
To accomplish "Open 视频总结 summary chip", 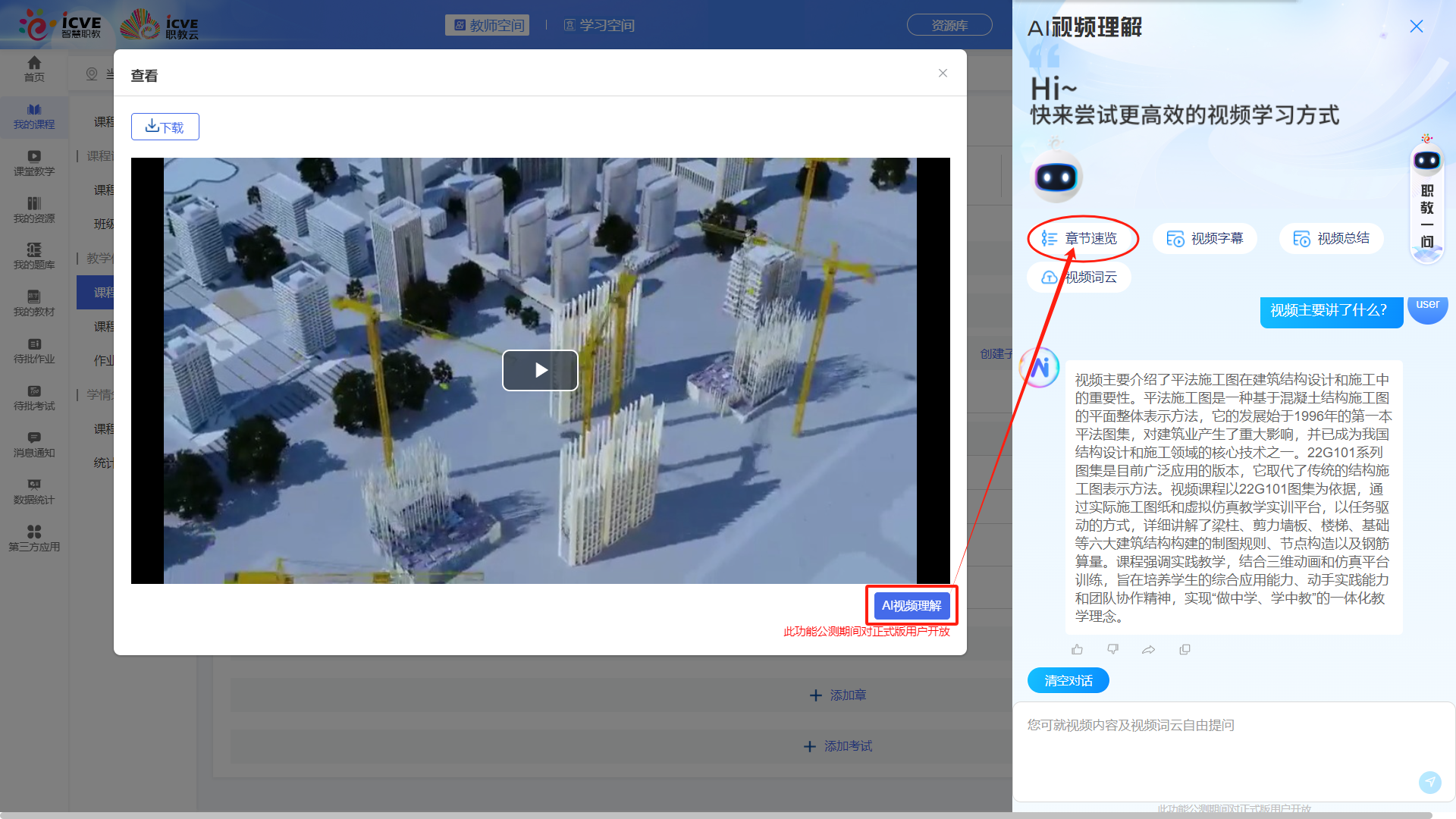I will coord(1331,238).
